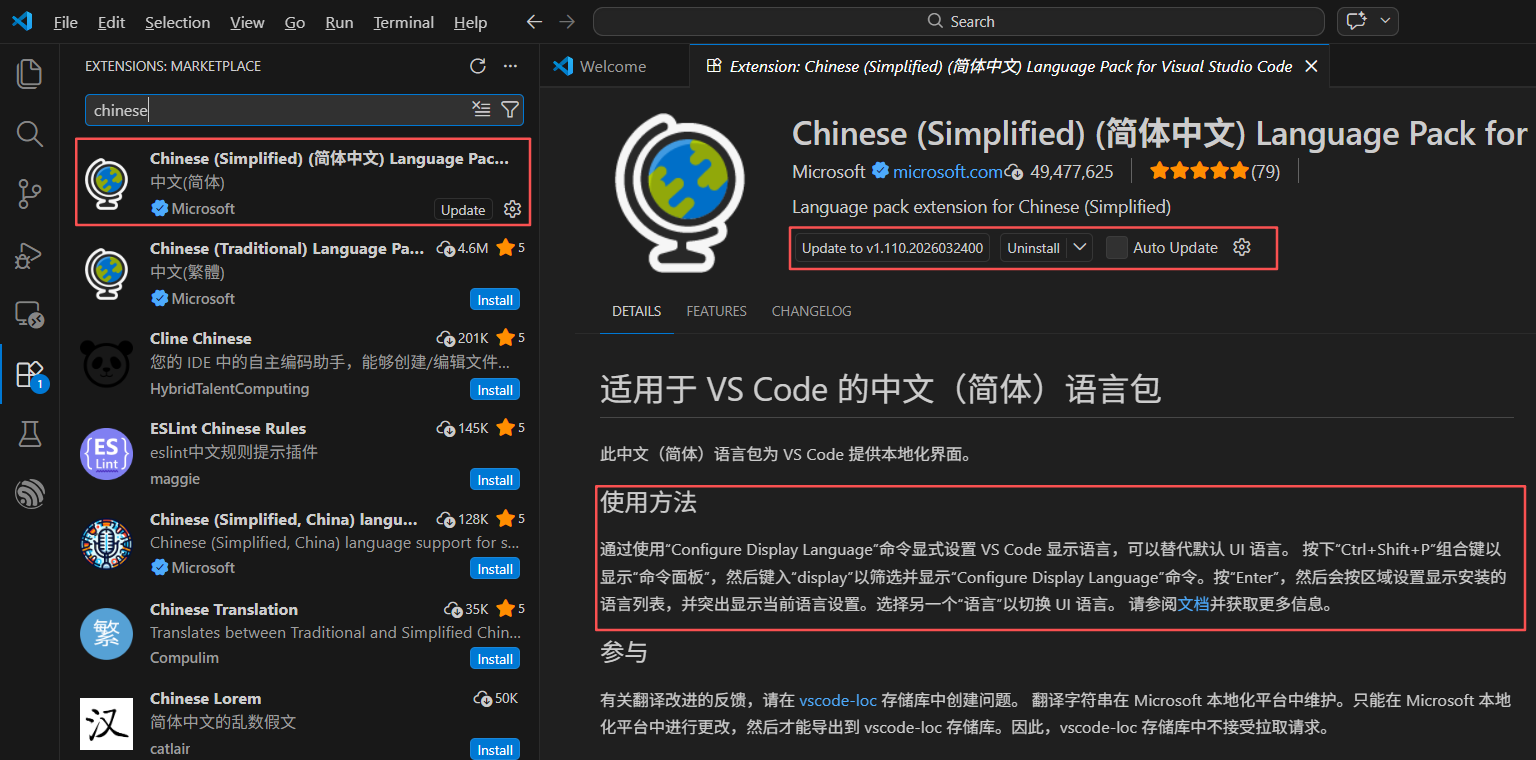Click the ESLint Chinese Rules purple icon
Screen dimensions: 1536x760
[x=106, y=453]
